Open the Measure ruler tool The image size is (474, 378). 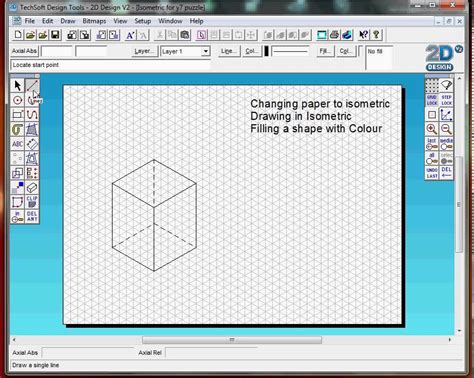point(32,144)
